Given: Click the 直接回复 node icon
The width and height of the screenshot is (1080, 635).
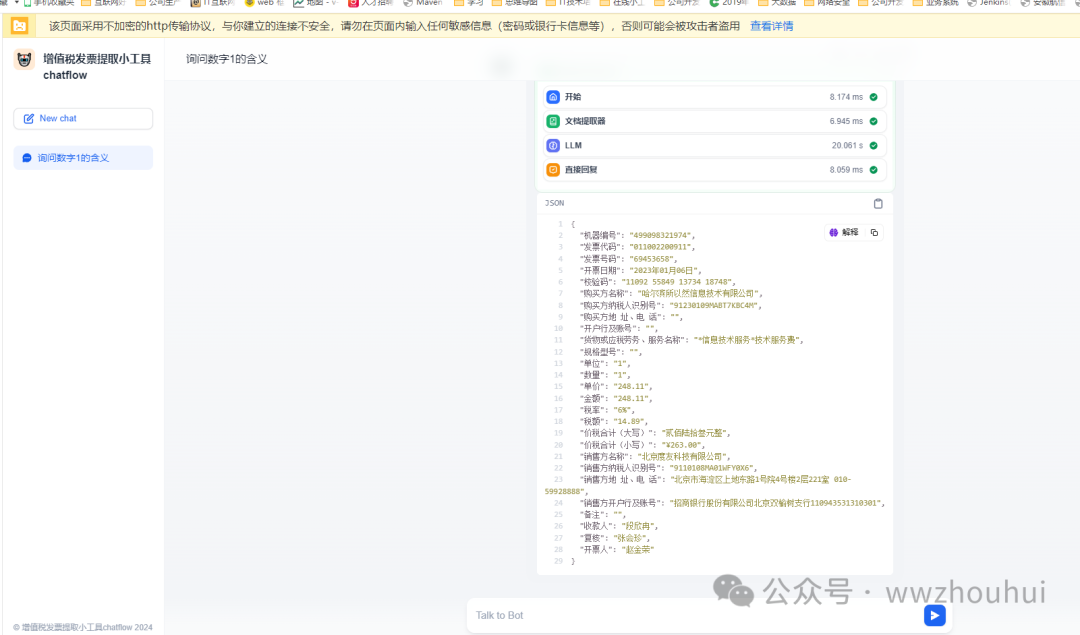Looking at the screenshot, I should 553,170.
